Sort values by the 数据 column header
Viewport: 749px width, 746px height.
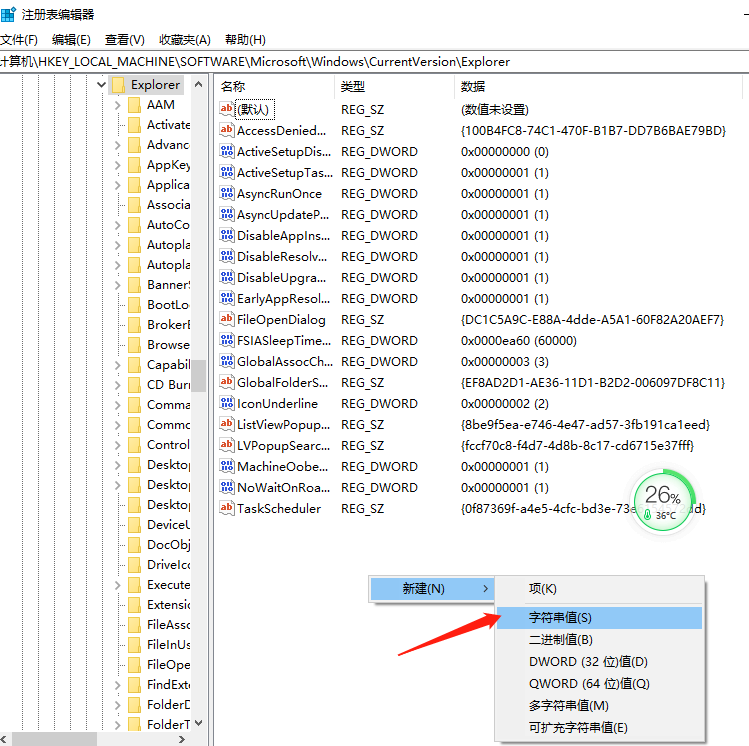[x=599, y=86]
